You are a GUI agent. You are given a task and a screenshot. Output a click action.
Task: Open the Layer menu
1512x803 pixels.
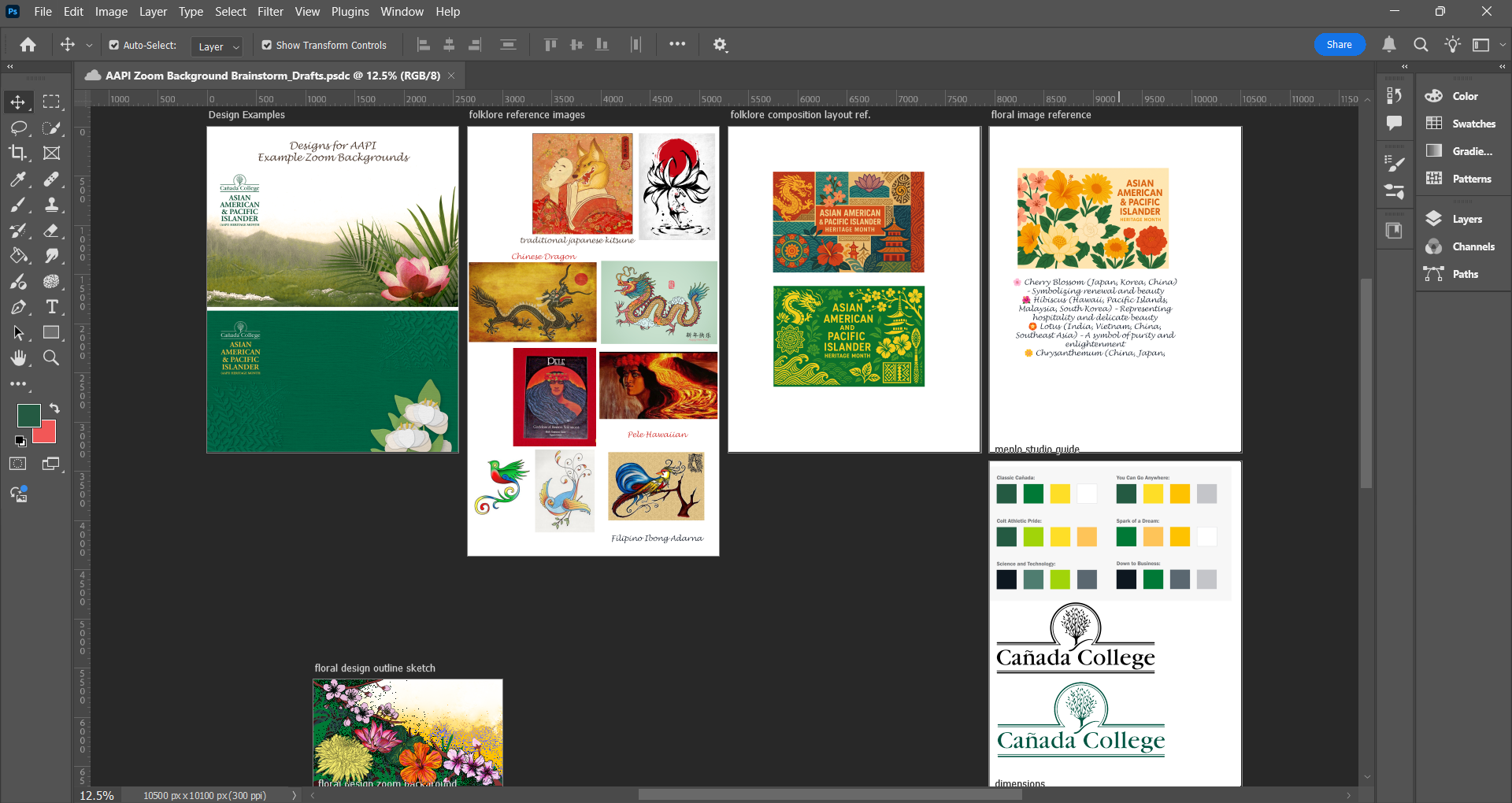tap(153, 12)
